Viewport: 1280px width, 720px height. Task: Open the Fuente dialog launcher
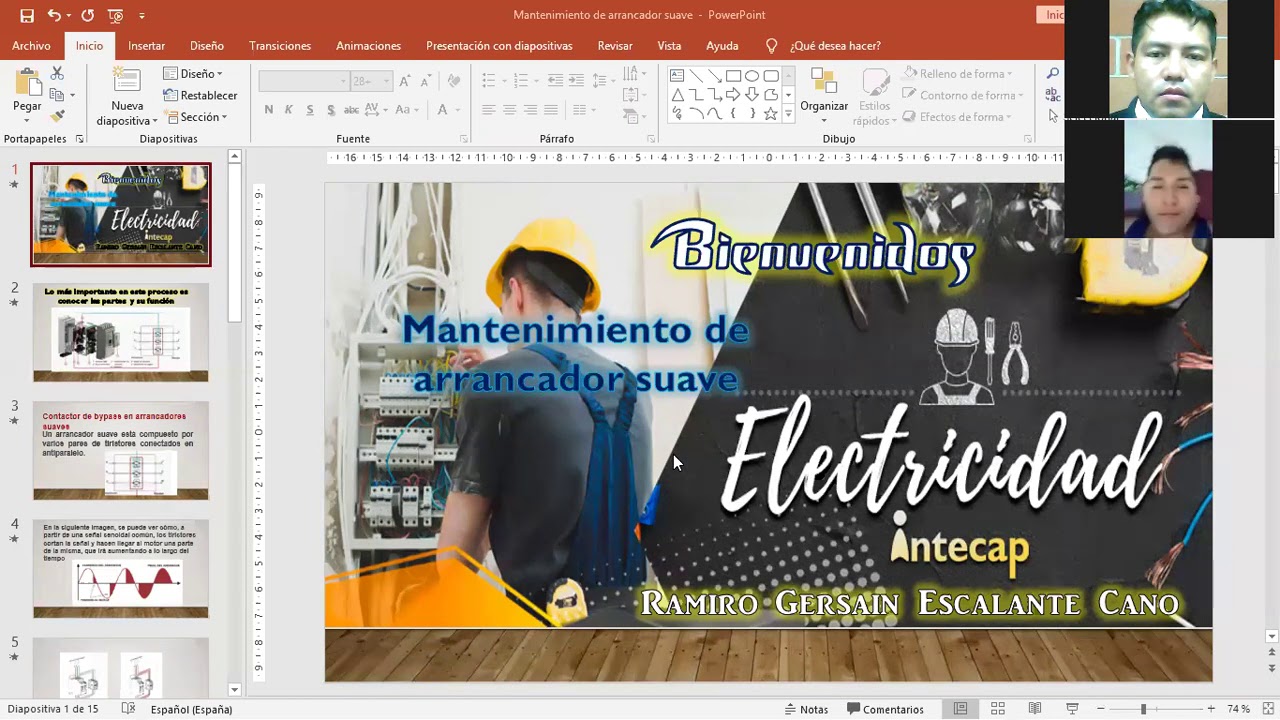point(463,139)
